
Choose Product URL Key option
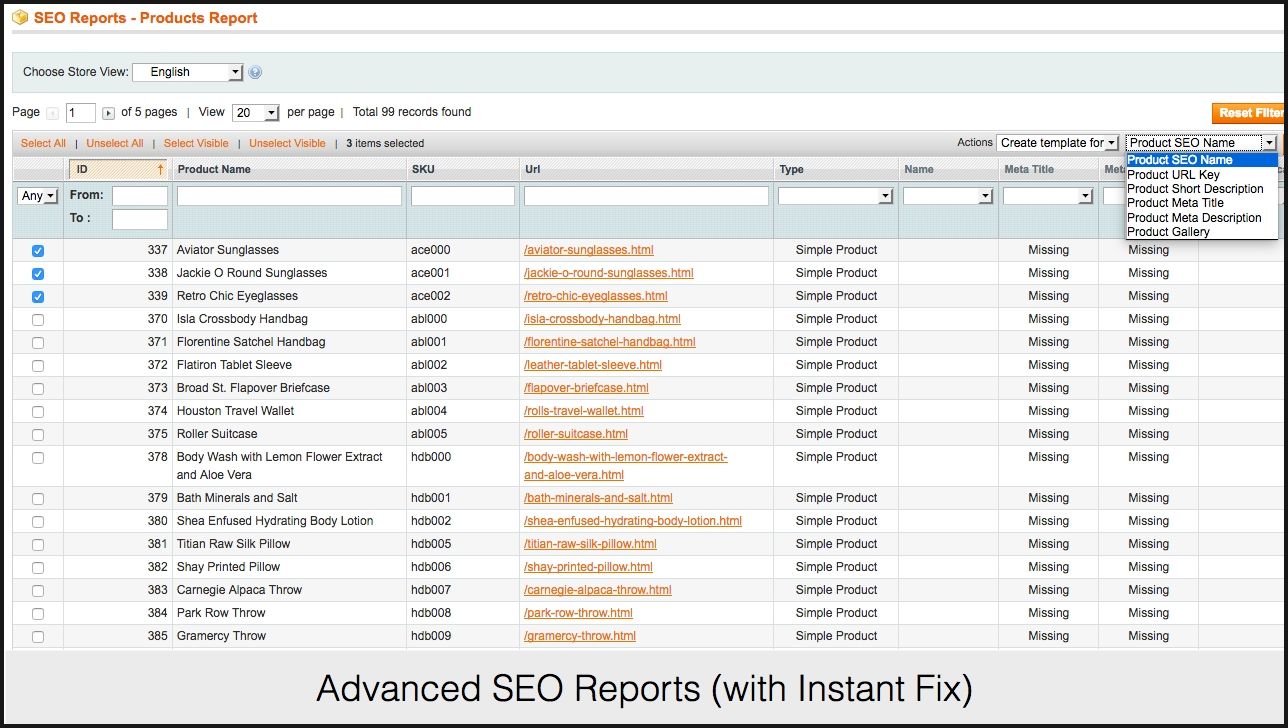pos(1173,174)
